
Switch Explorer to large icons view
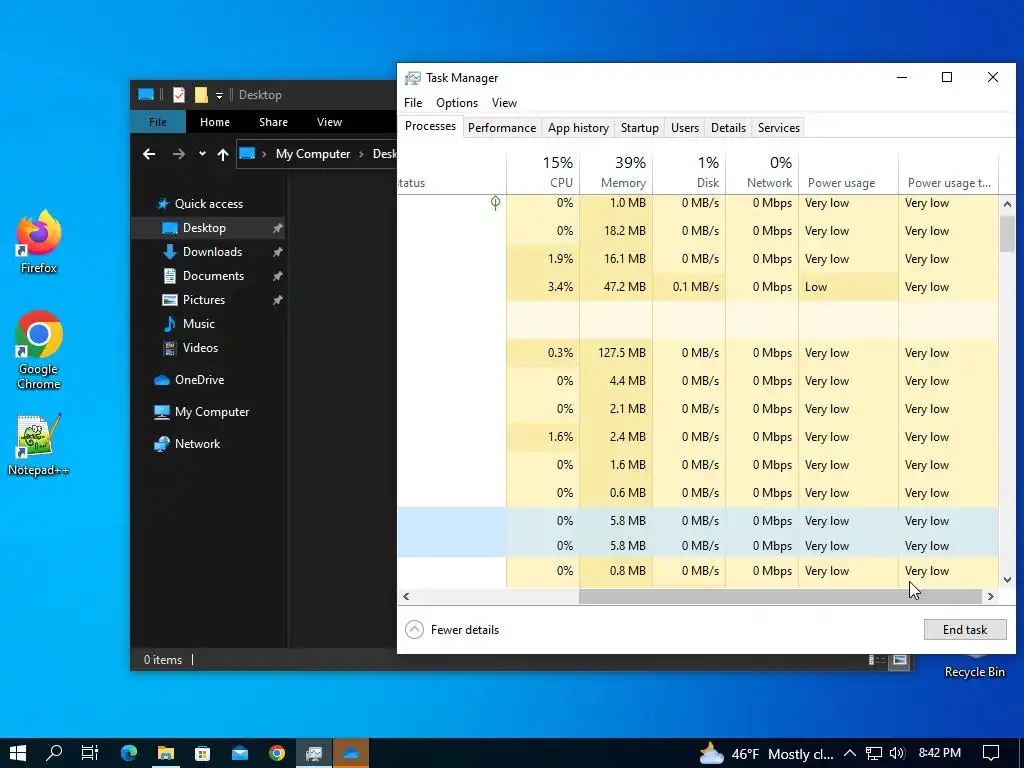(900, 660)
